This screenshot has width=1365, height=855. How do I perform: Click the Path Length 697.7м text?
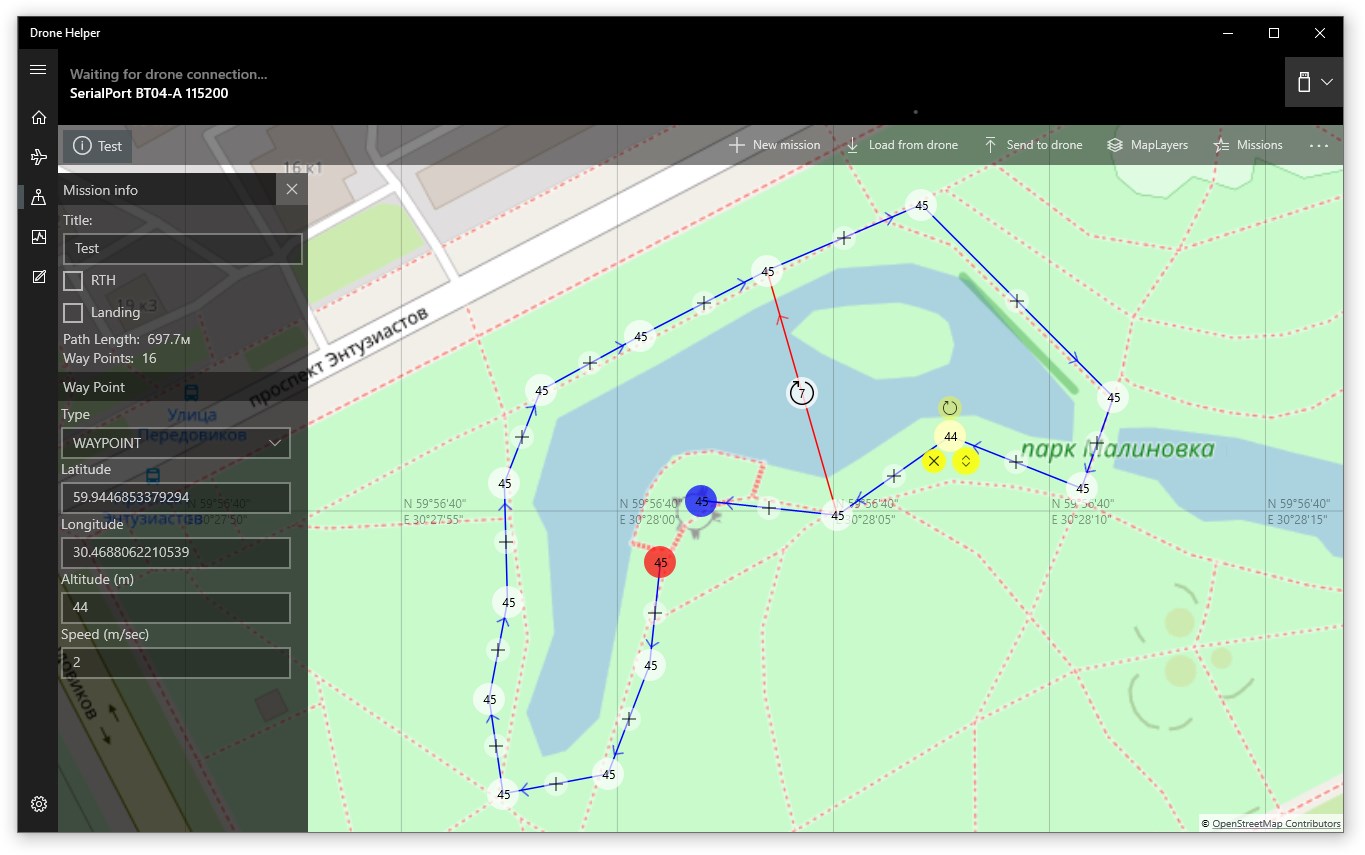pos(127,339)
